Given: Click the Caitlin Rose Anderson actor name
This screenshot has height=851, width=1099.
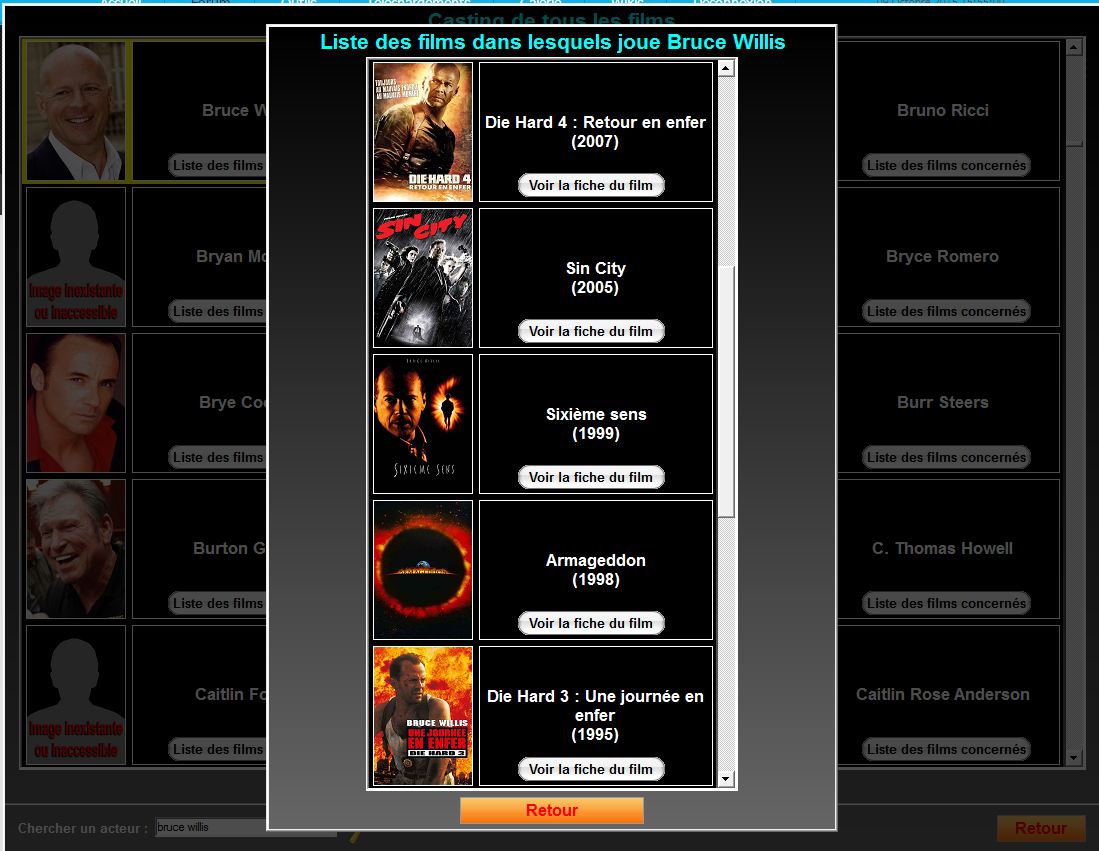Looking at the screenshot, I should point(943,694).
